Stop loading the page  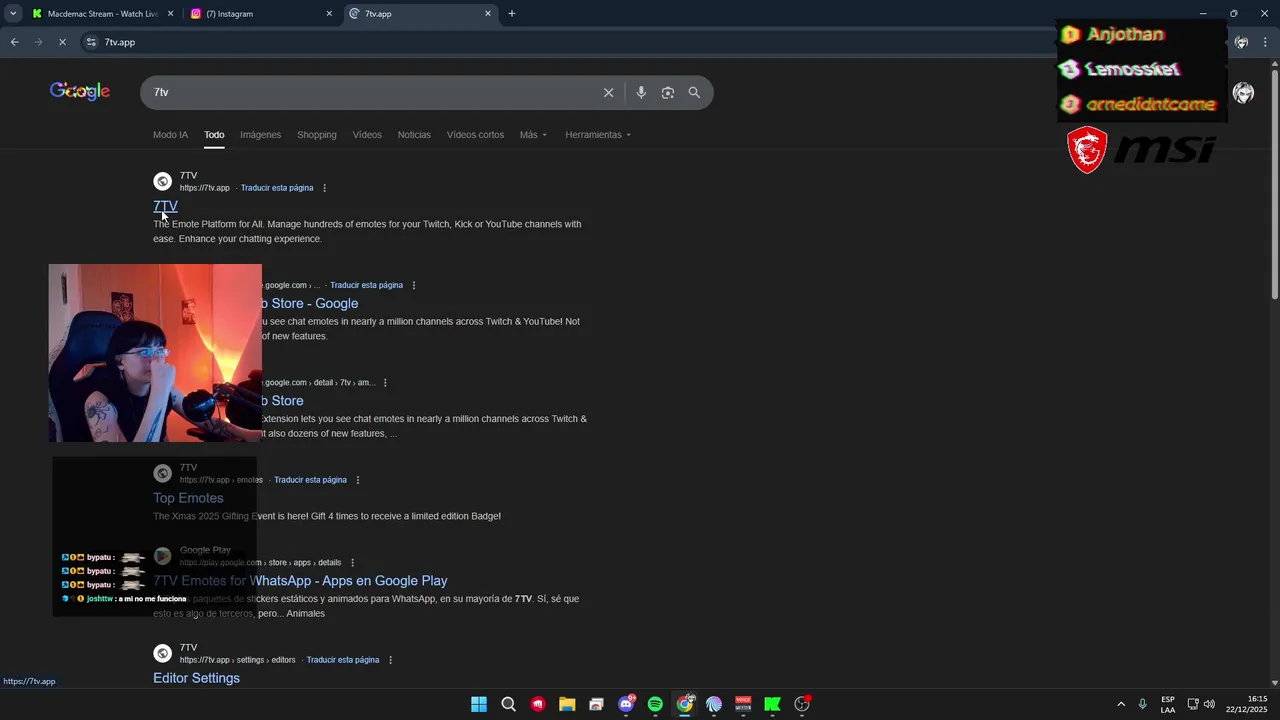point(62,42)
